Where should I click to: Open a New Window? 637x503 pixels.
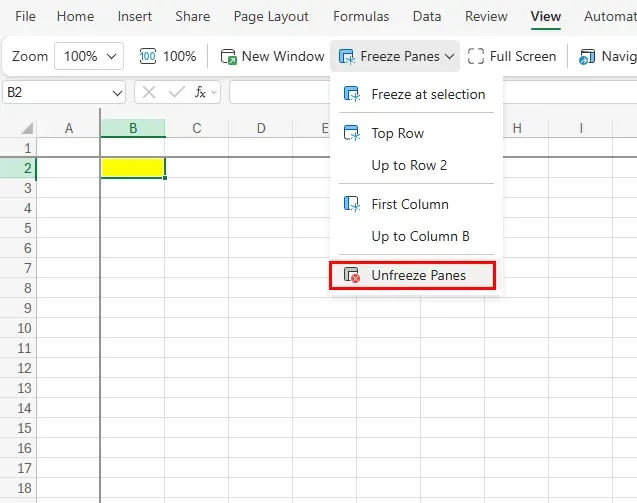tap(272, 56)
